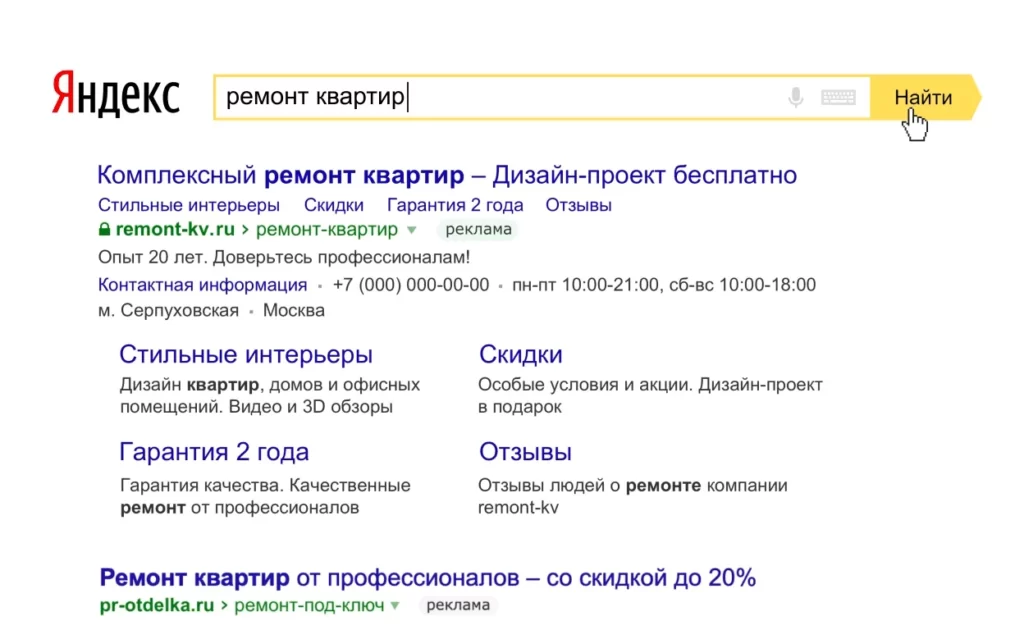Click the Найти search button
Screen dimensions: 1024x630
[x=923, y=97]
